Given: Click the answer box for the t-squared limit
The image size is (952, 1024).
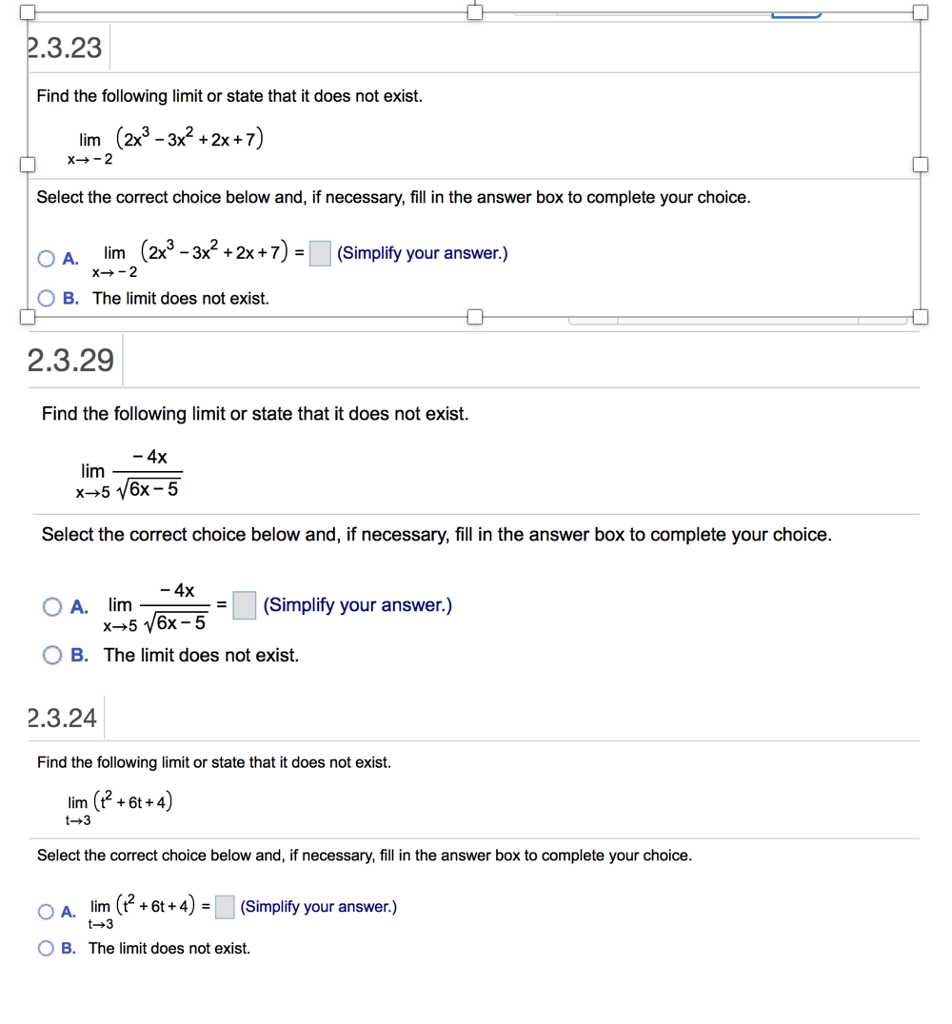Looking at the screenshot, I should coord(224,907).
